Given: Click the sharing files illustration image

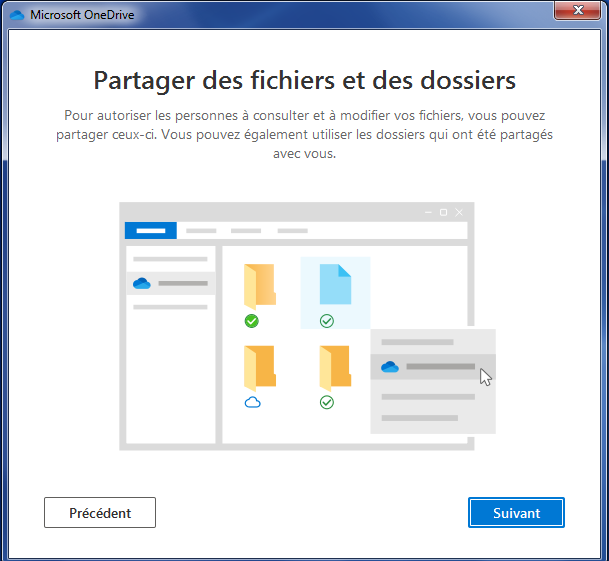Looking at the screenshot, I should click(307, 326).
